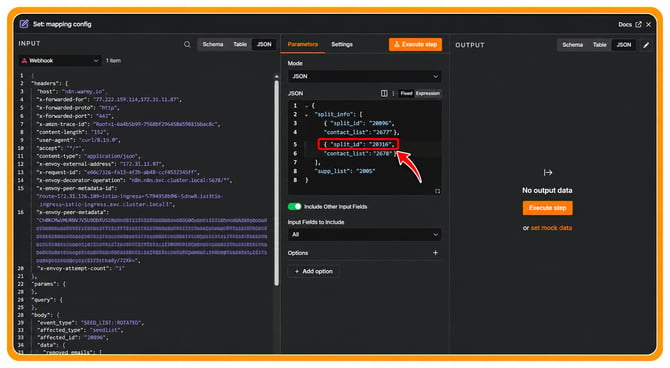Screen dimensions: 670x368
Task: Click the "x-forwarded-port" line in input
Action: tap(75, 116)
